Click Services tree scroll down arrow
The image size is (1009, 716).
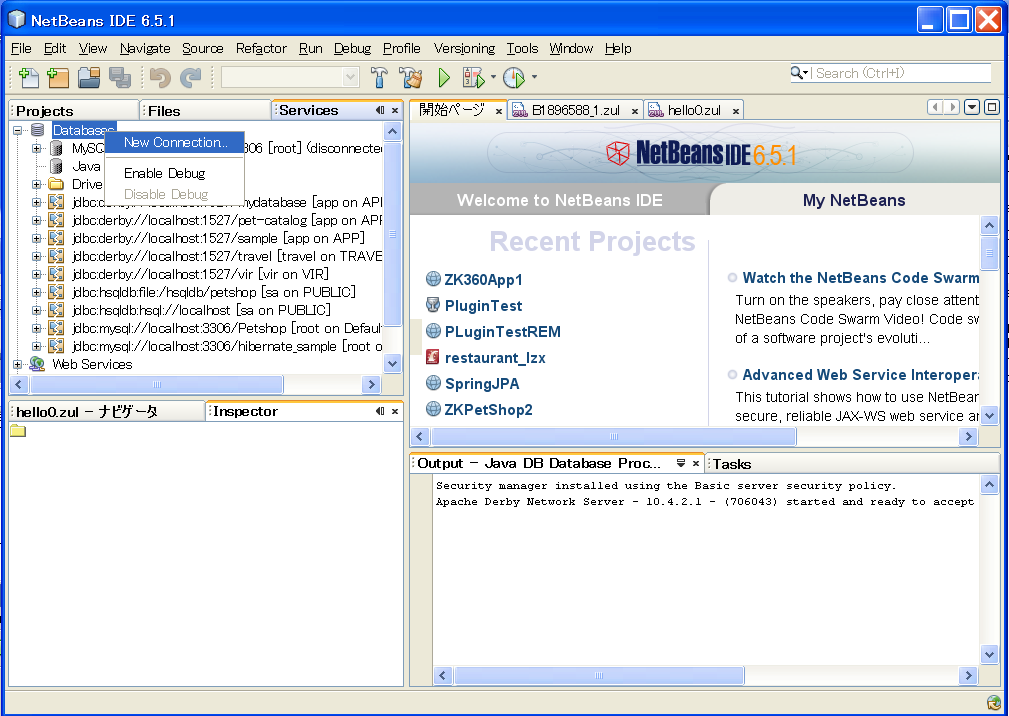[x=393, y=363]
